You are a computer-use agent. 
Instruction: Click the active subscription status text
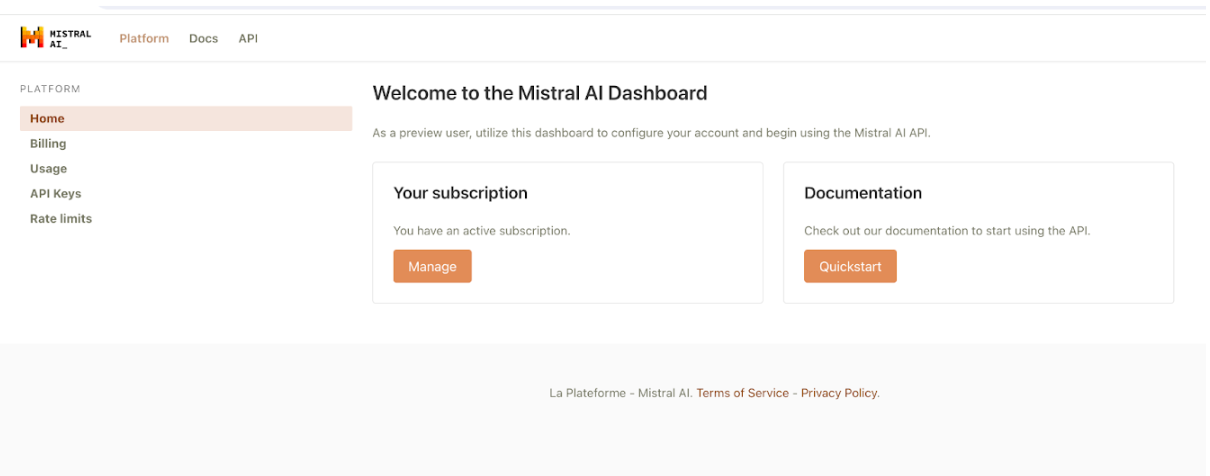pos(481,230)
